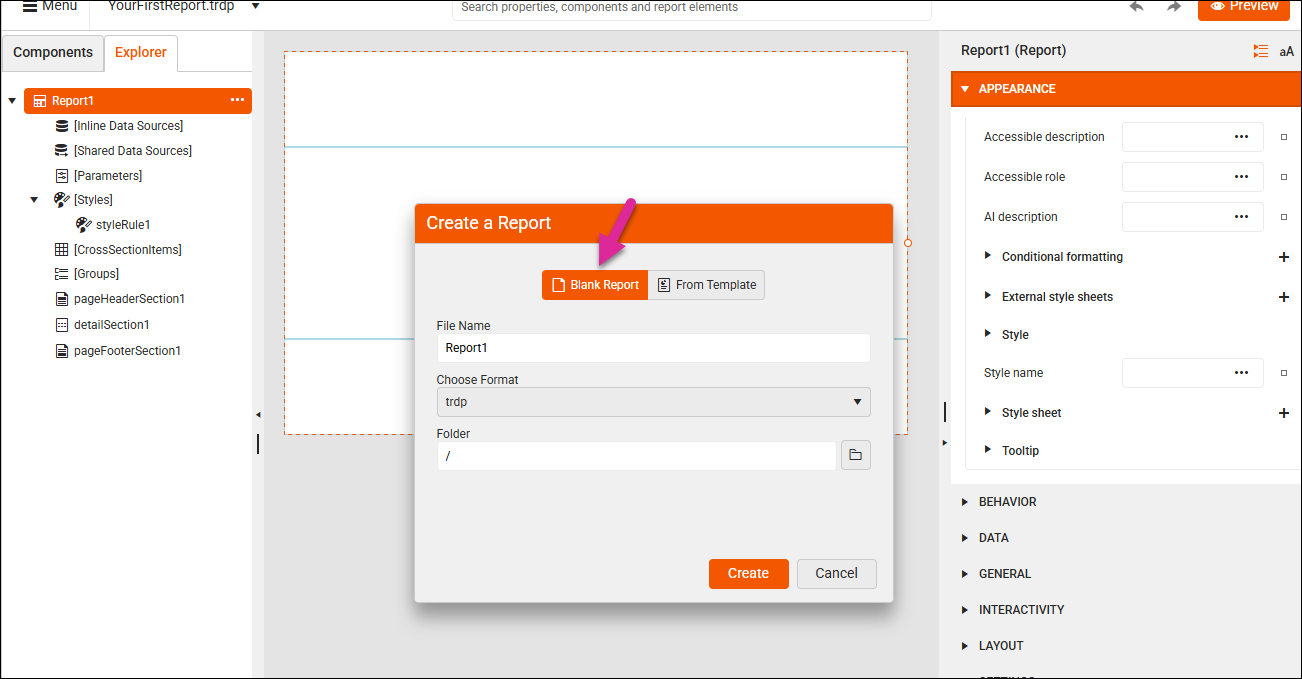This screenshot has height=679, width=1302.
Task: Open the Accessible role ellipsis editor
Action: [x=1241, y=176]
